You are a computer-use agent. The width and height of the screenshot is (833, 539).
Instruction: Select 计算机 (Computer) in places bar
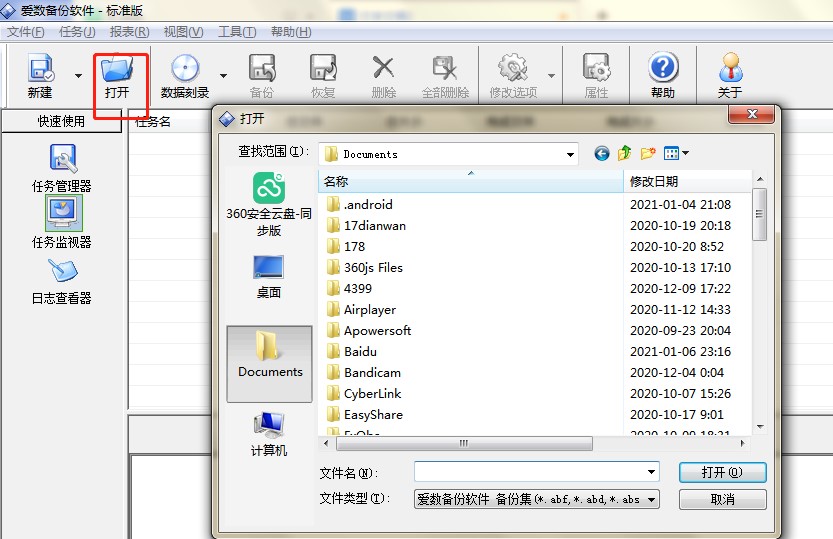[269, 434]
